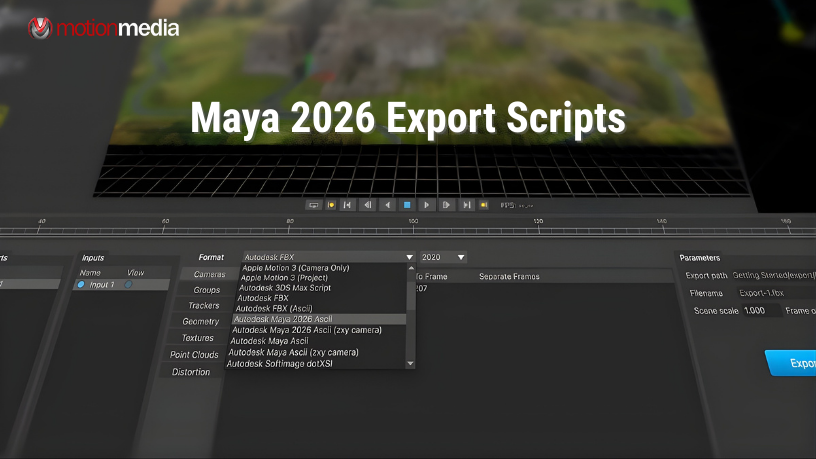Choose Autodesk 3DS Max Script format
The width and height of the screenshot is (816, 459).
point(285,288)
